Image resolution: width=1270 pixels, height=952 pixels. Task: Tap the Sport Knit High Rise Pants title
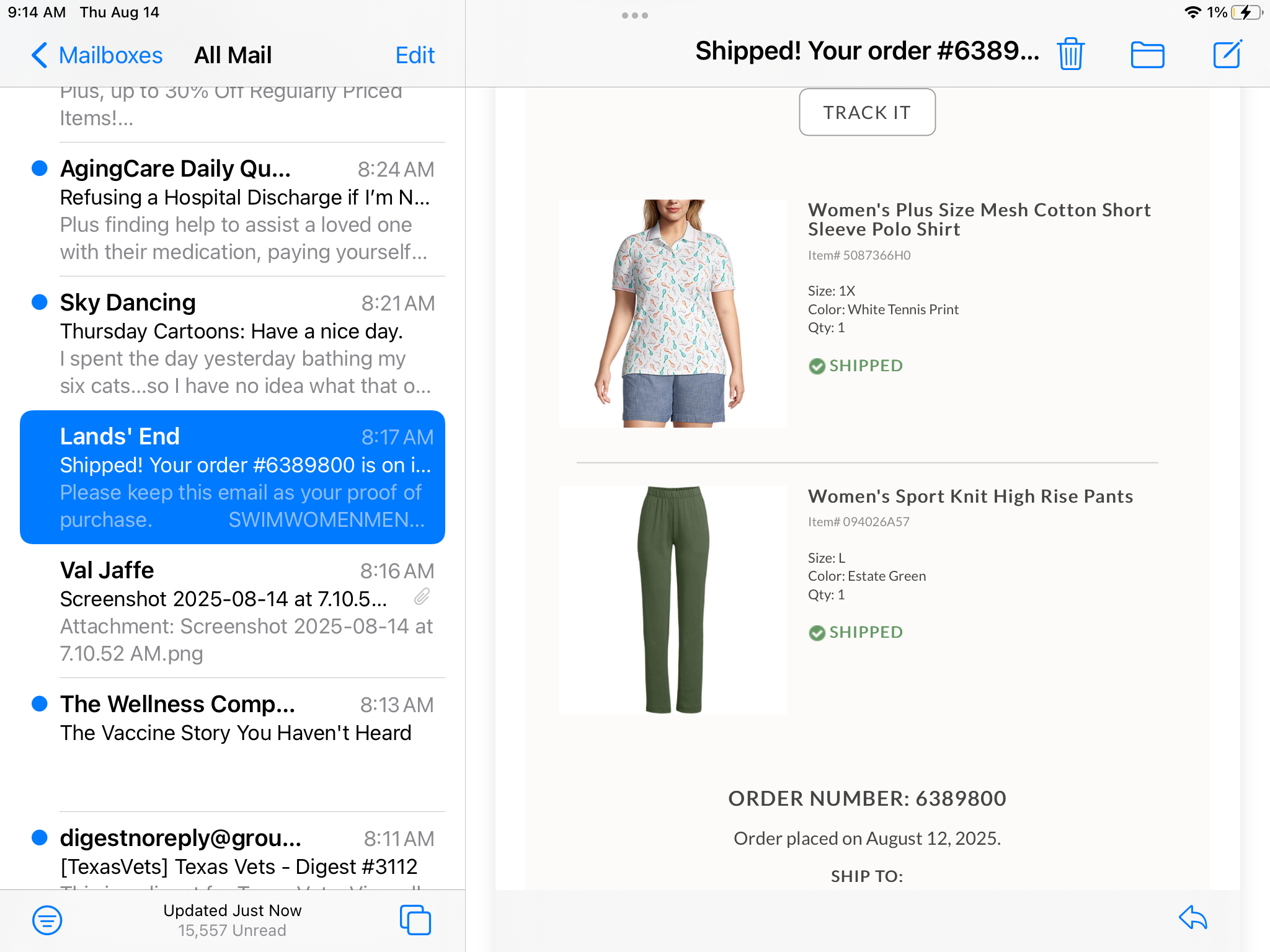coord(970,496)
